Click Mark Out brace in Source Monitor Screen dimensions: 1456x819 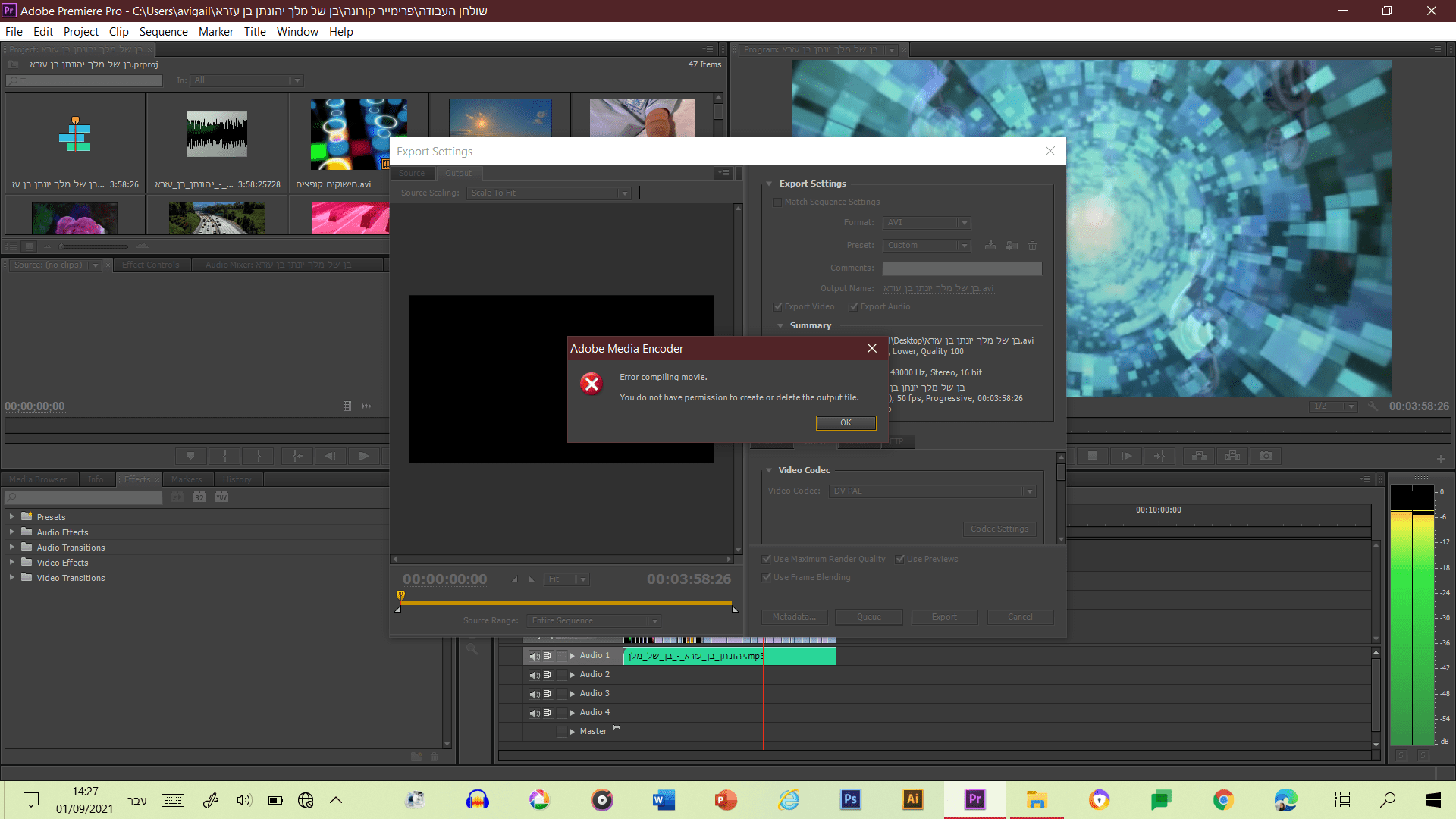point(259,456)
